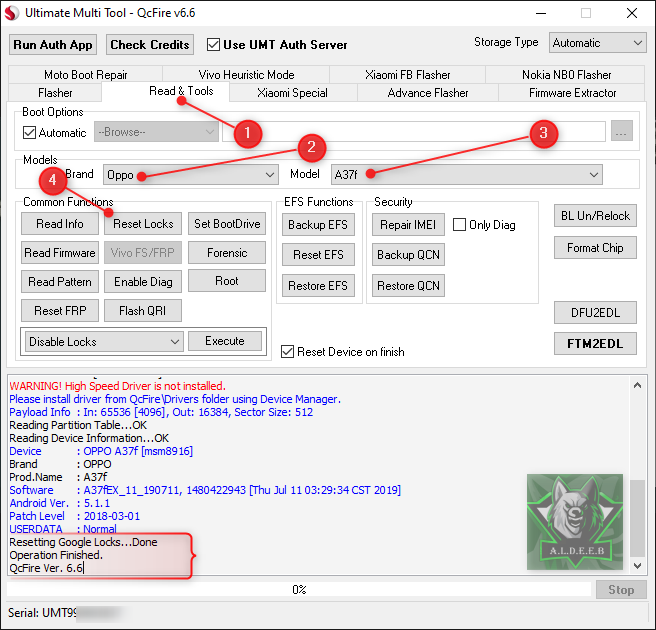Click the log scrollbar thumb
This screenshot has height=630, width=656.
[637, 518]
